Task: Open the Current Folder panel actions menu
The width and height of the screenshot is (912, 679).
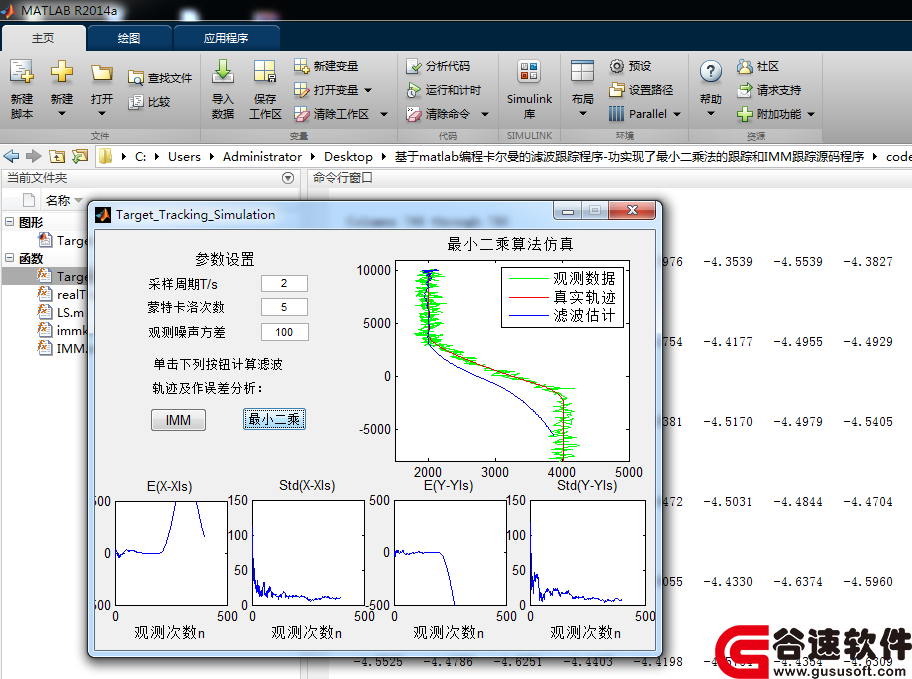Action: click(288, 178)
